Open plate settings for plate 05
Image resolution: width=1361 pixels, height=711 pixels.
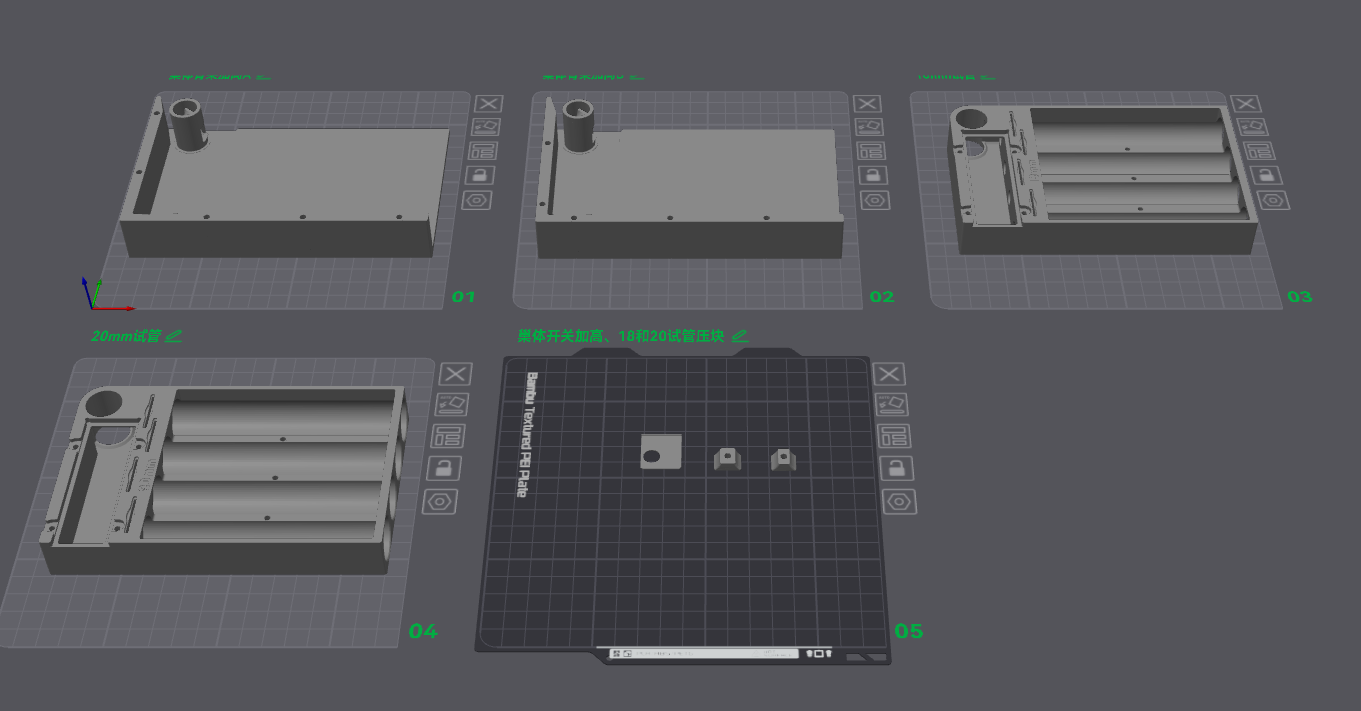(x=900, y=501)
